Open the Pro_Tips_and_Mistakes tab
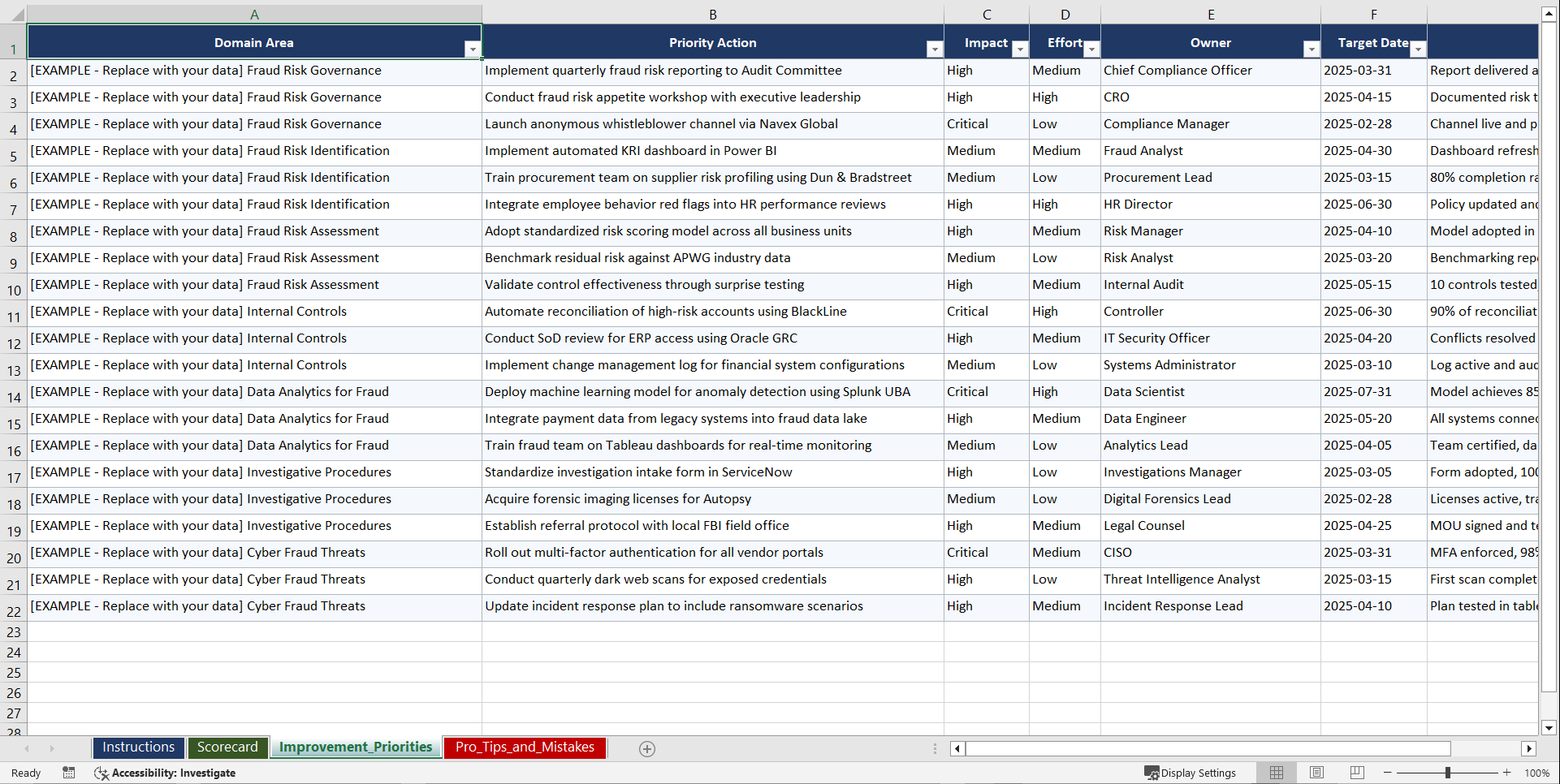 524,747
